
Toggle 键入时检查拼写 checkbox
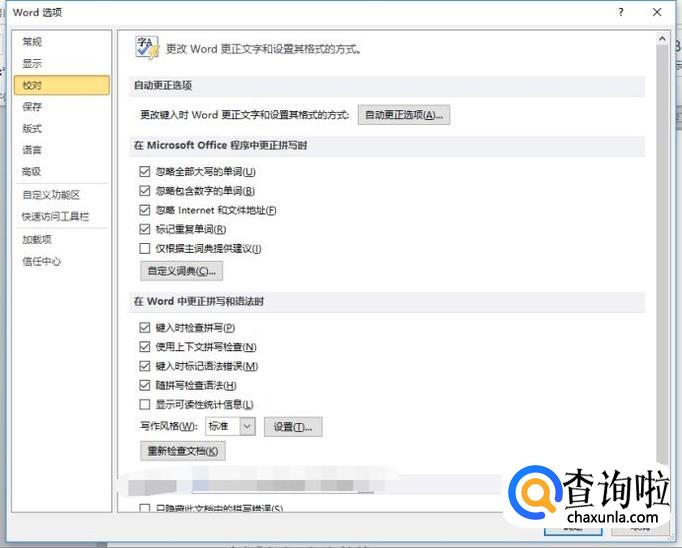pos(144,327)
